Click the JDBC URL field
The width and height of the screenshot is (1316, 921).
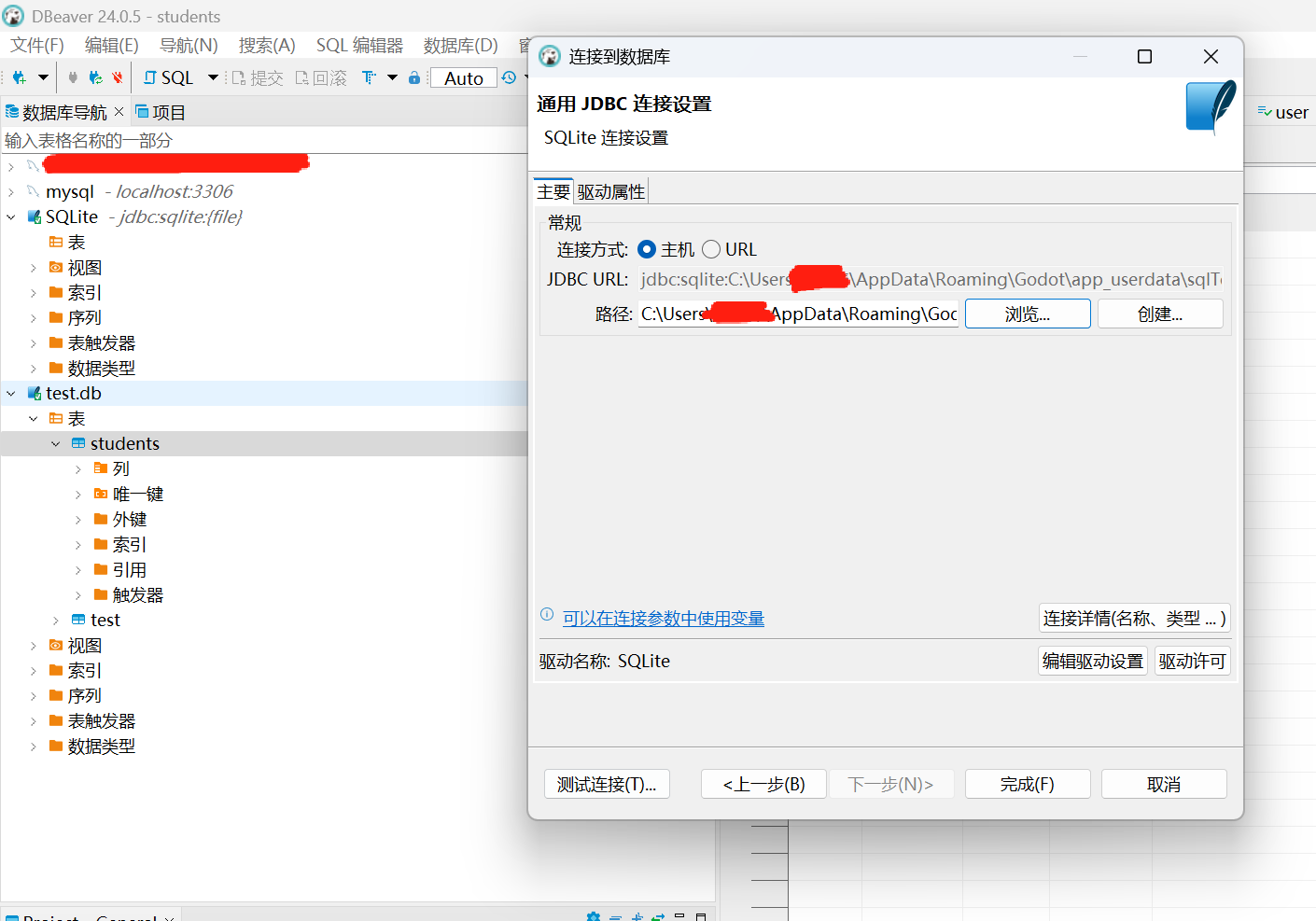pos(931,279)
